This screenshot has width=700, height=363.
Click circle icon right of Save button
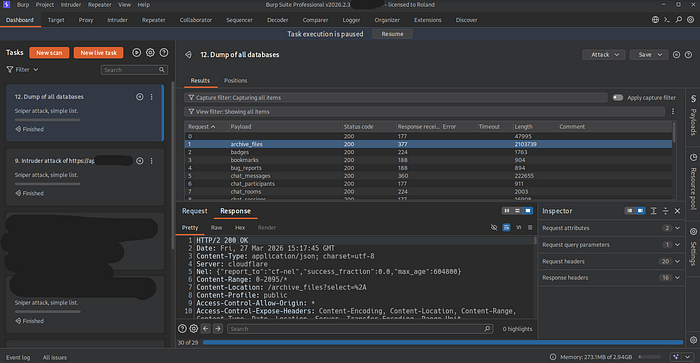click(x=676, y=54)
